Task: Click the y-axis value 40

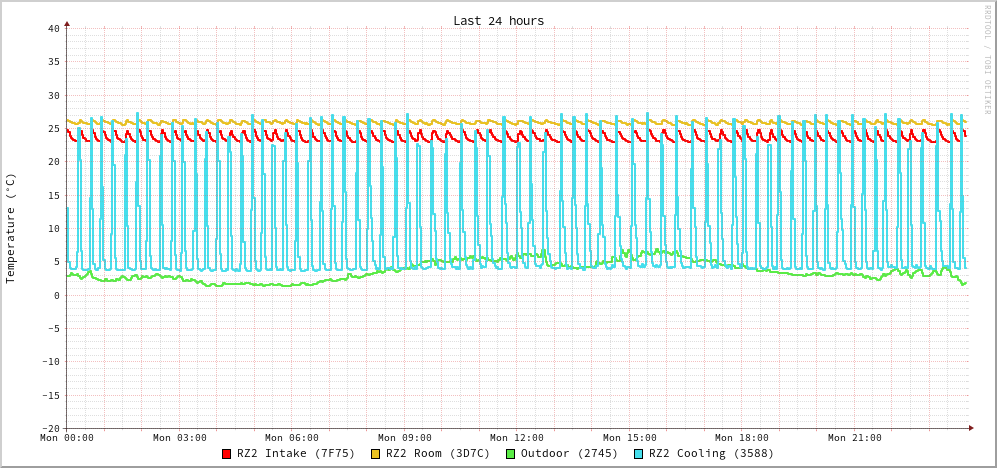Action: click(53, 29)
